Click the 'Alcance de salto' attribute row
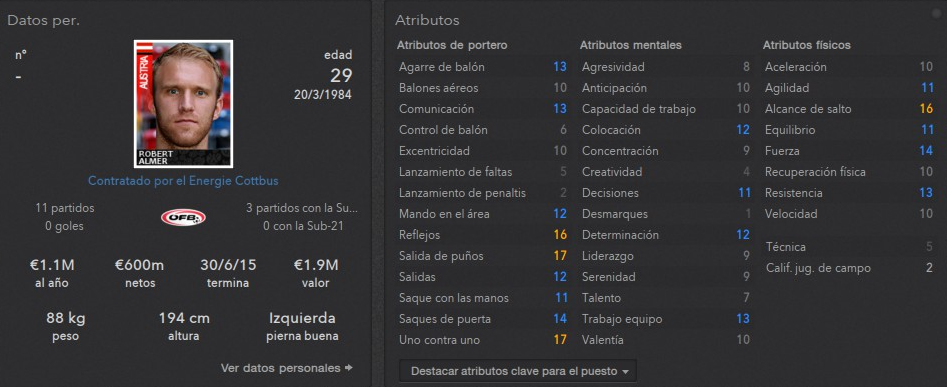This screenshot has height=387, width=947. click(849, 109)
